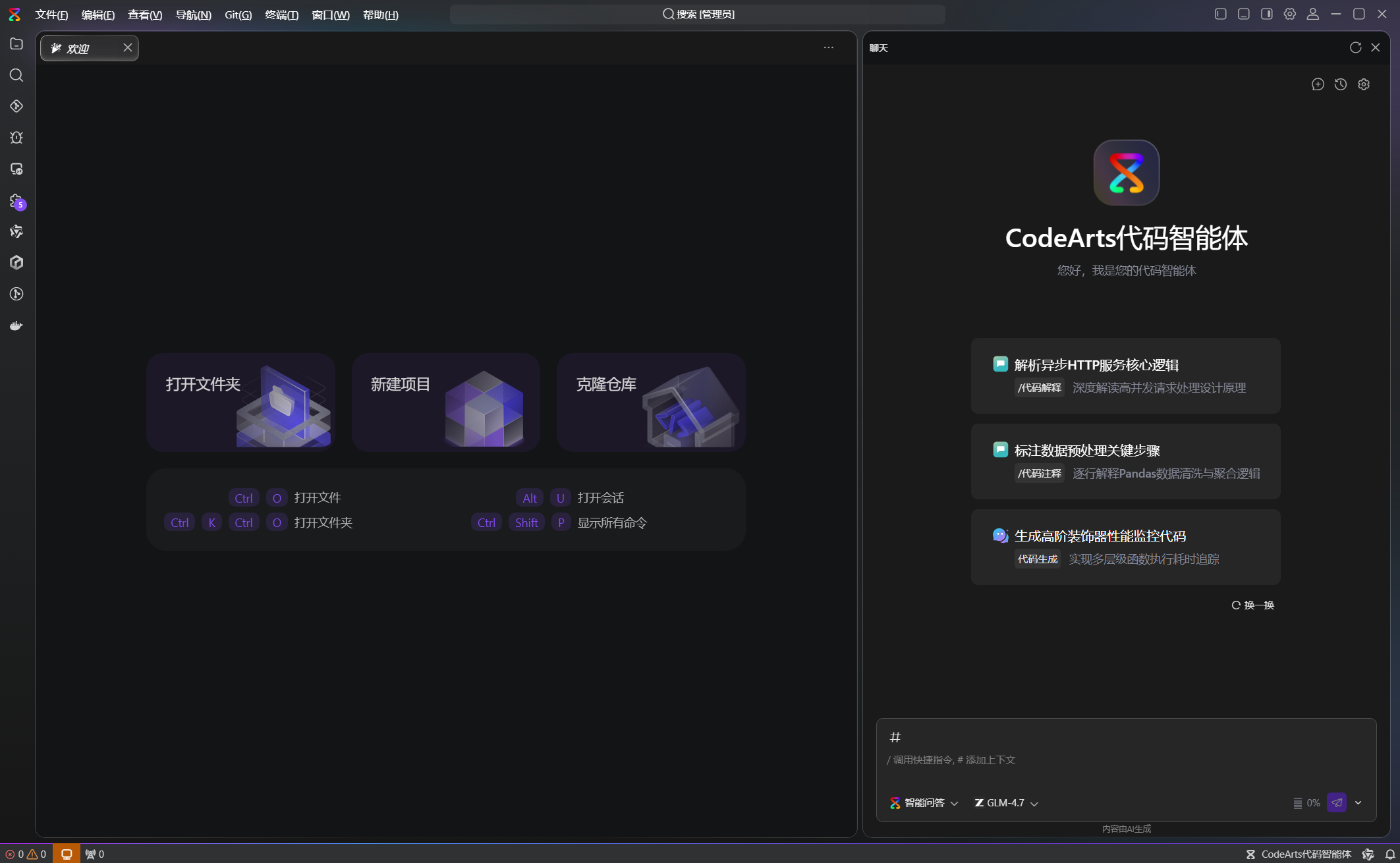Image resolution: width=1400 pixels, height=863 pixels.
Task: Click the 换一换 refresh suggestions link
Action: 1253,605
